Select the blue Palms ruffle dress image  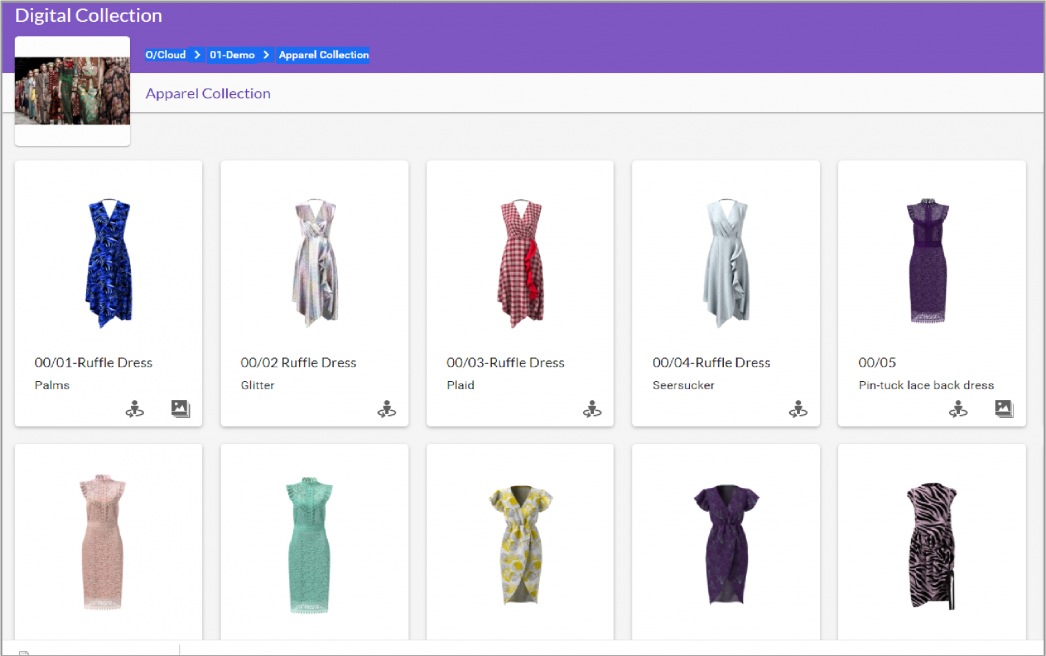[109, 263]
